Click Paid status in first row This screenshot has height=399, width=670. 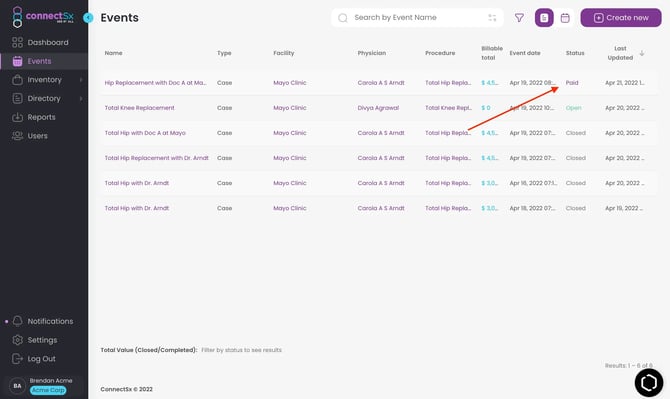tap(572, 82)
